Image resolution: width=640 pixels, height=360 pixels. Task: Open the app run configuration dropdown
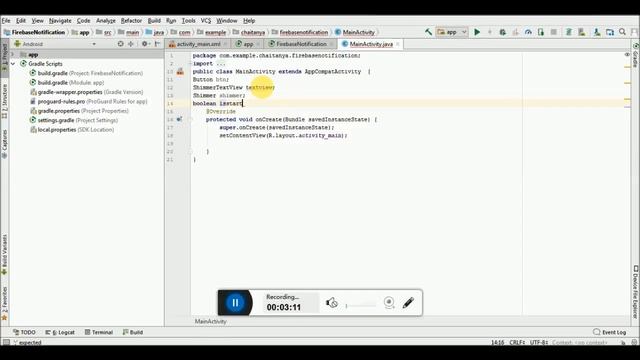[x=452, y=32]
